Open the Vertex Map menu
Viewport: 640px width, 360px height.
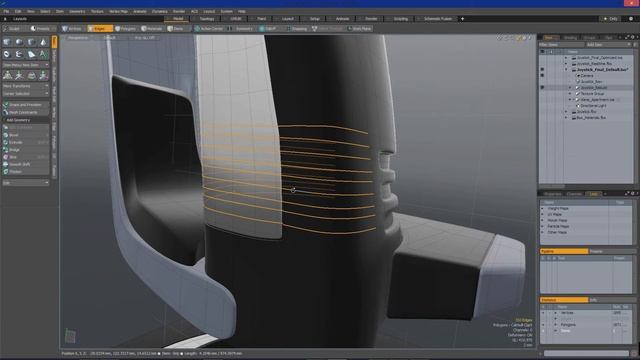[118, 11]
